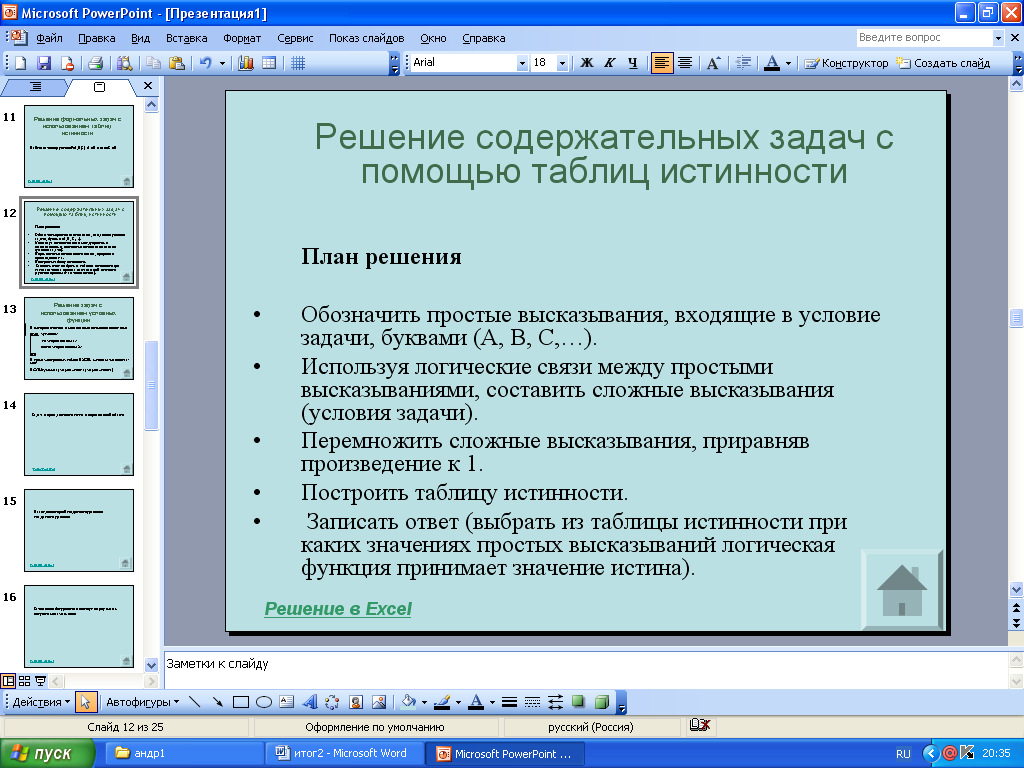Open the Действия drawing actions menu
Screen dimensions: 1024x768
[x=41, y=702]
